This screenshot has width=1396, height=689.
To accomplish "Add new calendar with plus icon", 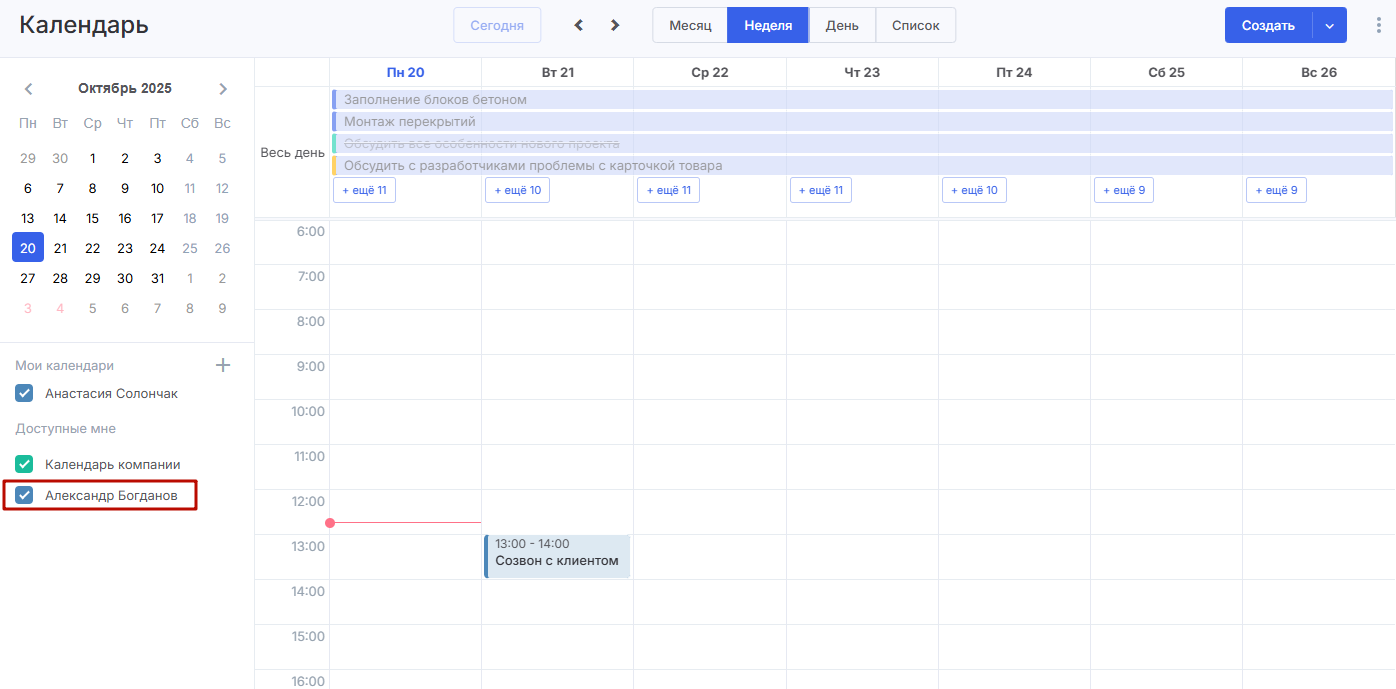I will pyautogui.click(x=223, y=365).
